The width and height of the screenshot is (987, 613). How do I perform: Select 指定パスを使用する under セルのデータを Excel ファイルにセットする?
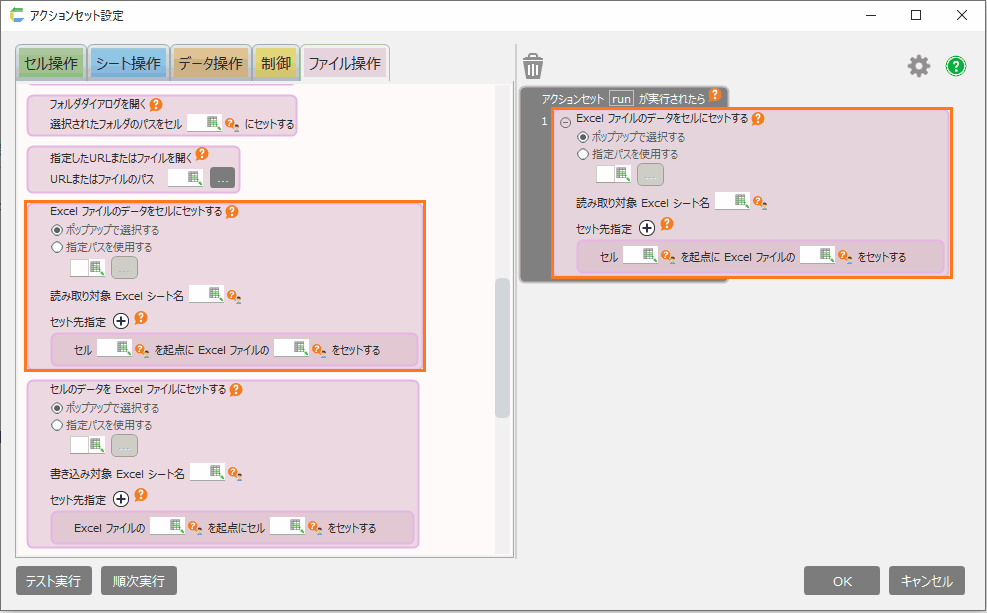pos(57,425)
